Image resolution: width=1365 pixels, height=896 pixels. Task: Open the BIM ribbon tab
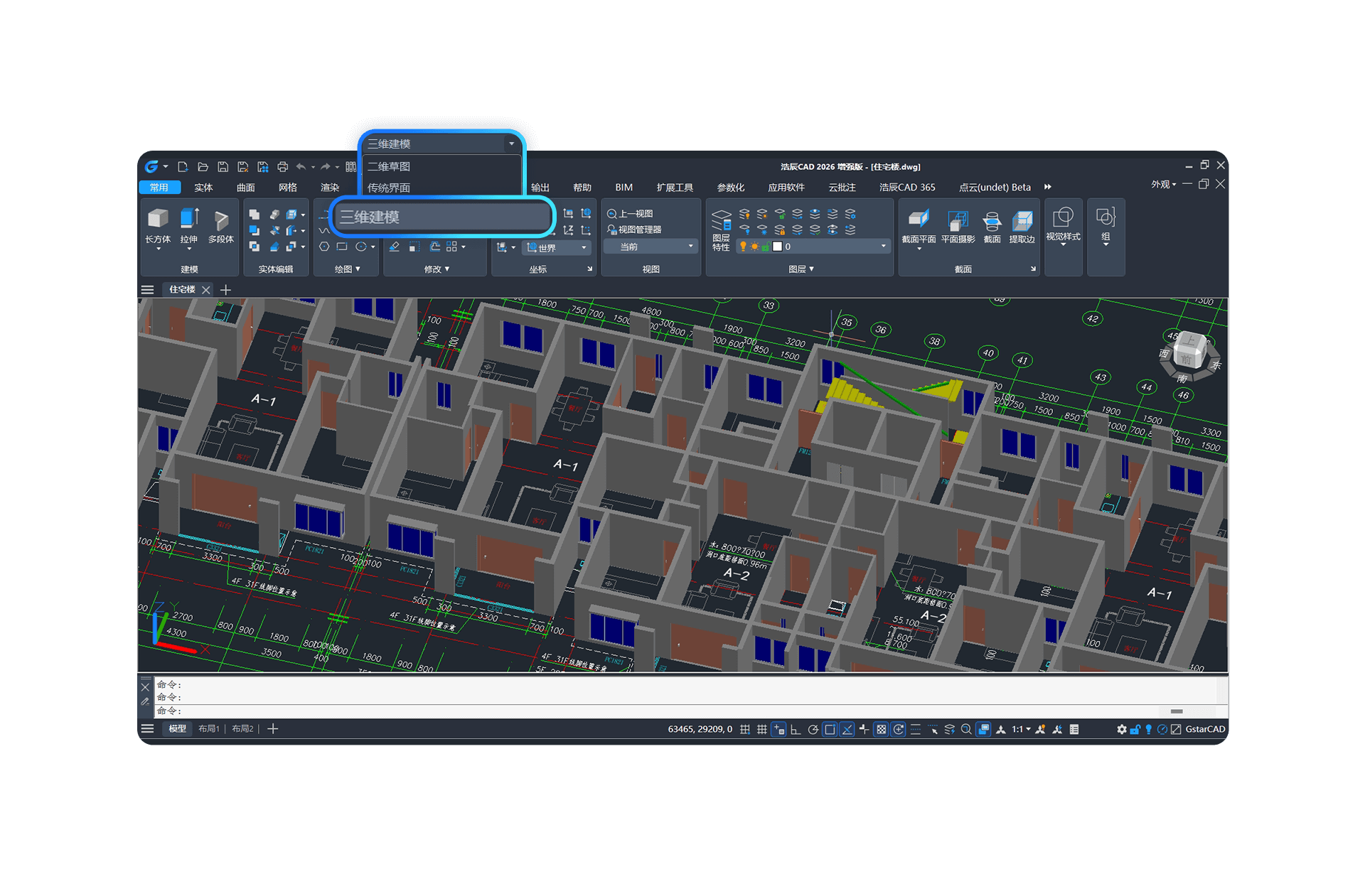pyautogui.click(x=623, y=187)
